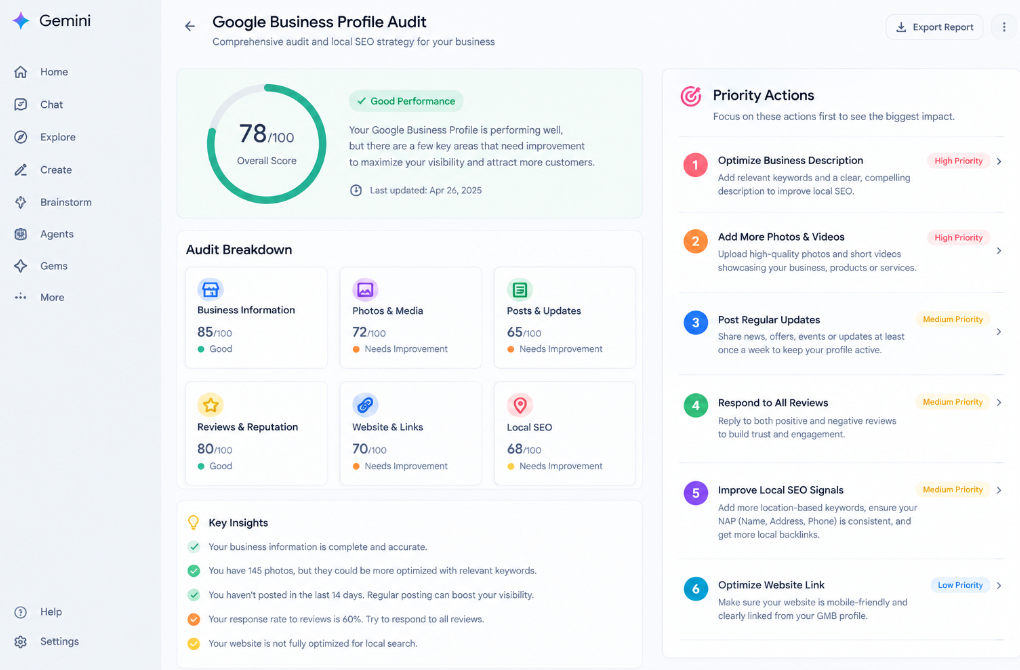Click Medium Priority tag on Improve Local SEO Signals
The image size is (1020, 670).
952,490
